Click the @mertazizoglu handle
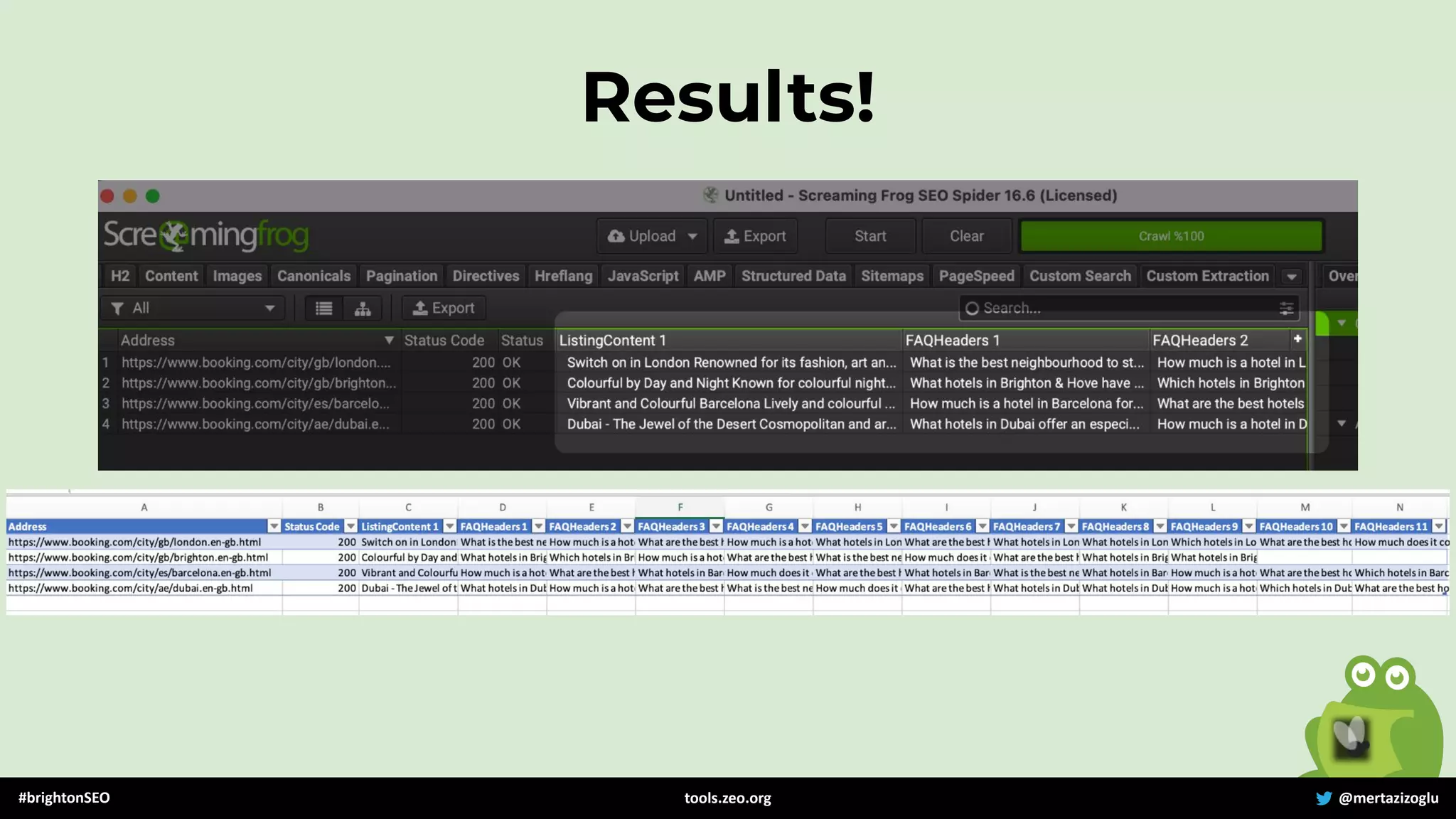This screenshot has height=819, width=1456. tap(1388, 798)
